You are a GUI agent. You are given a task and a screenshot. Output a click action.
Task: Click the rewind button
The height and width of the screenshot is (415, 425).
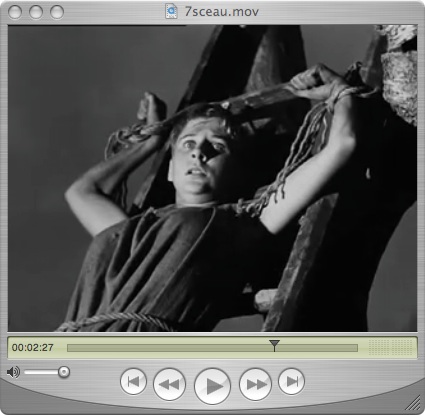click(169, 384)
